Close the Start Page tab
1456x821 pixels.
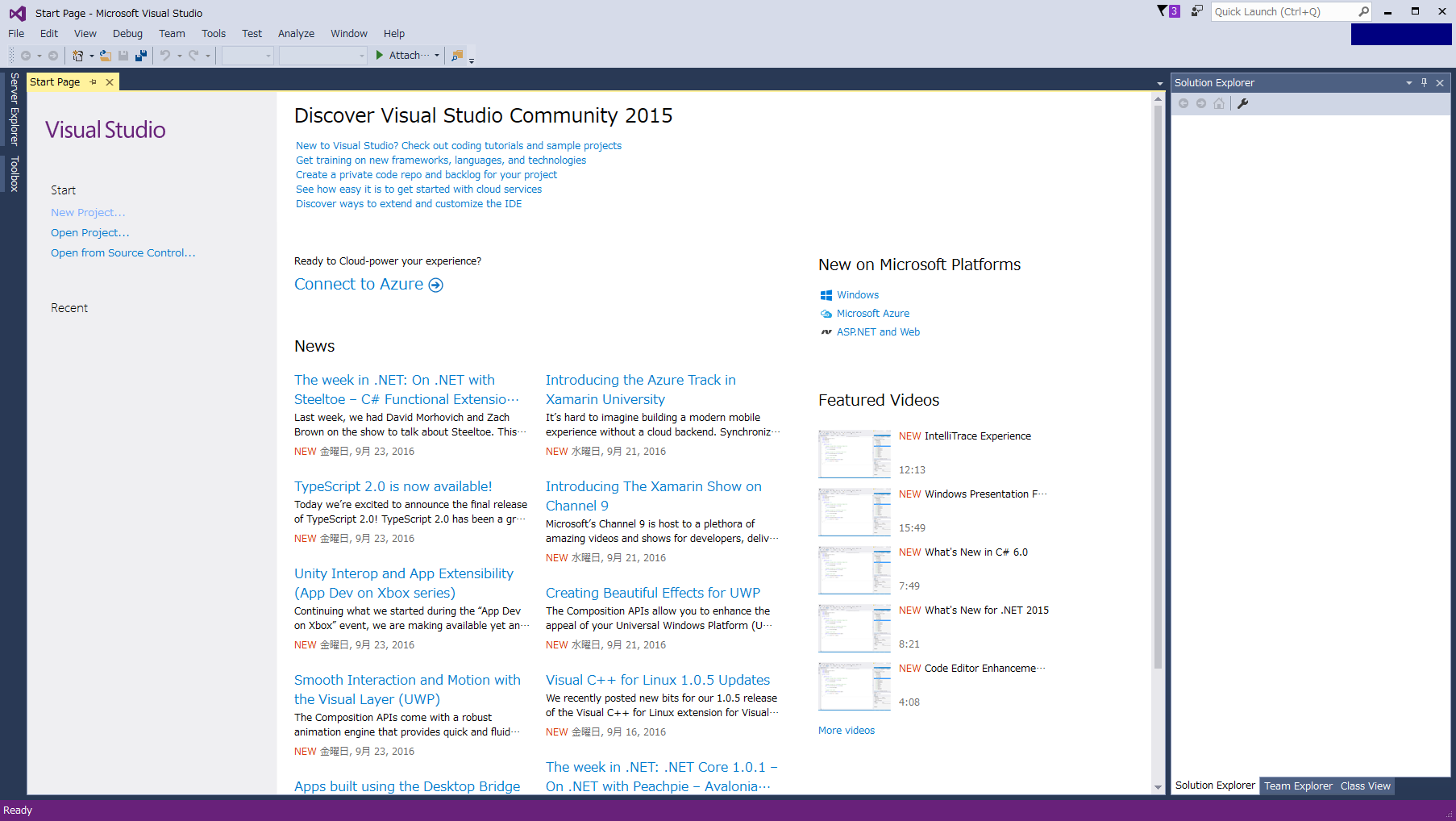point(110,82)
